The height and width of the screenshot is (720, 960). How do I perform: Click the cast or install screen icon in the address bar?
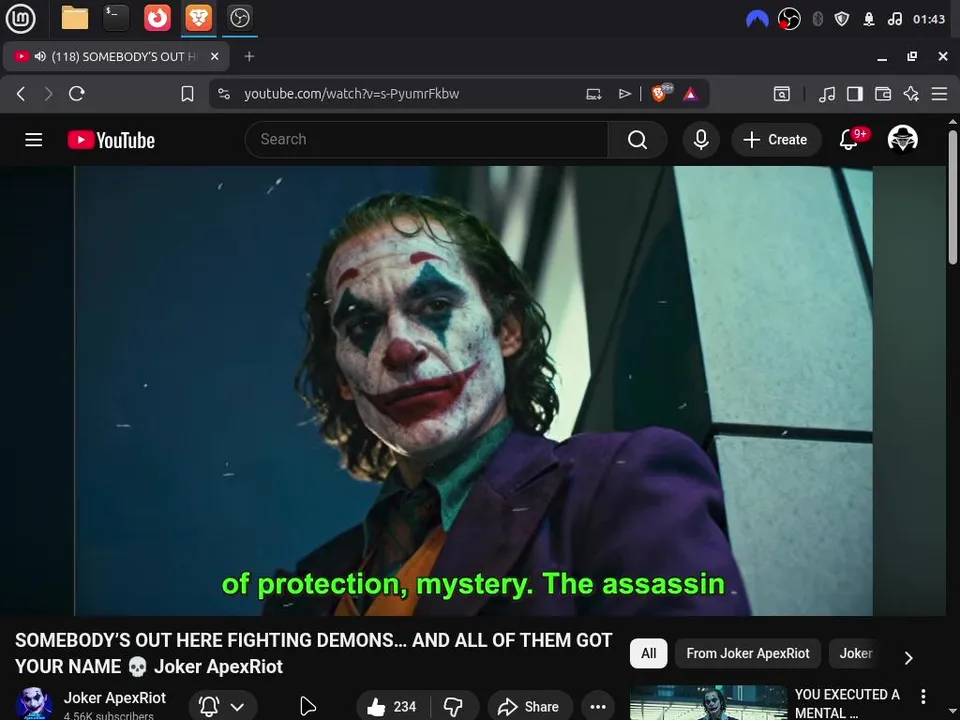(593, 94)
